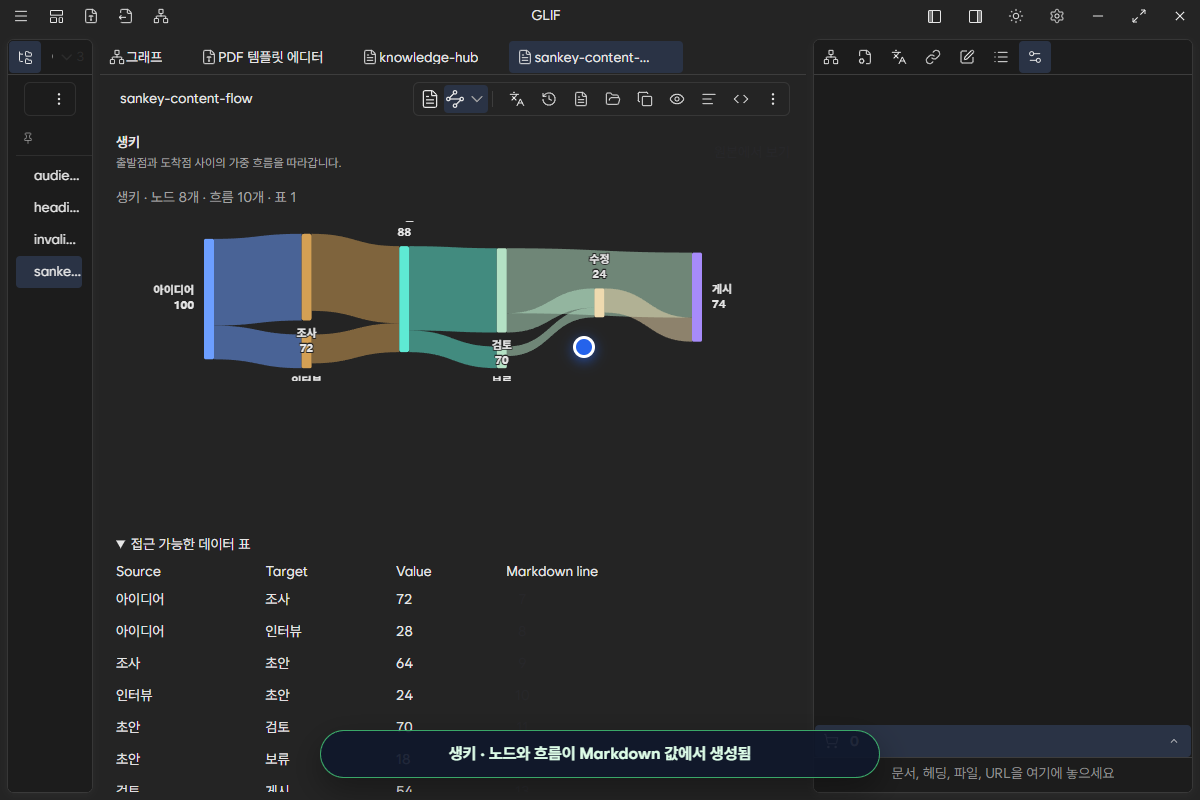Screen dimensions: 1200x800
Task: Switch to the 그래프 tab
Action: coord(136,57)
